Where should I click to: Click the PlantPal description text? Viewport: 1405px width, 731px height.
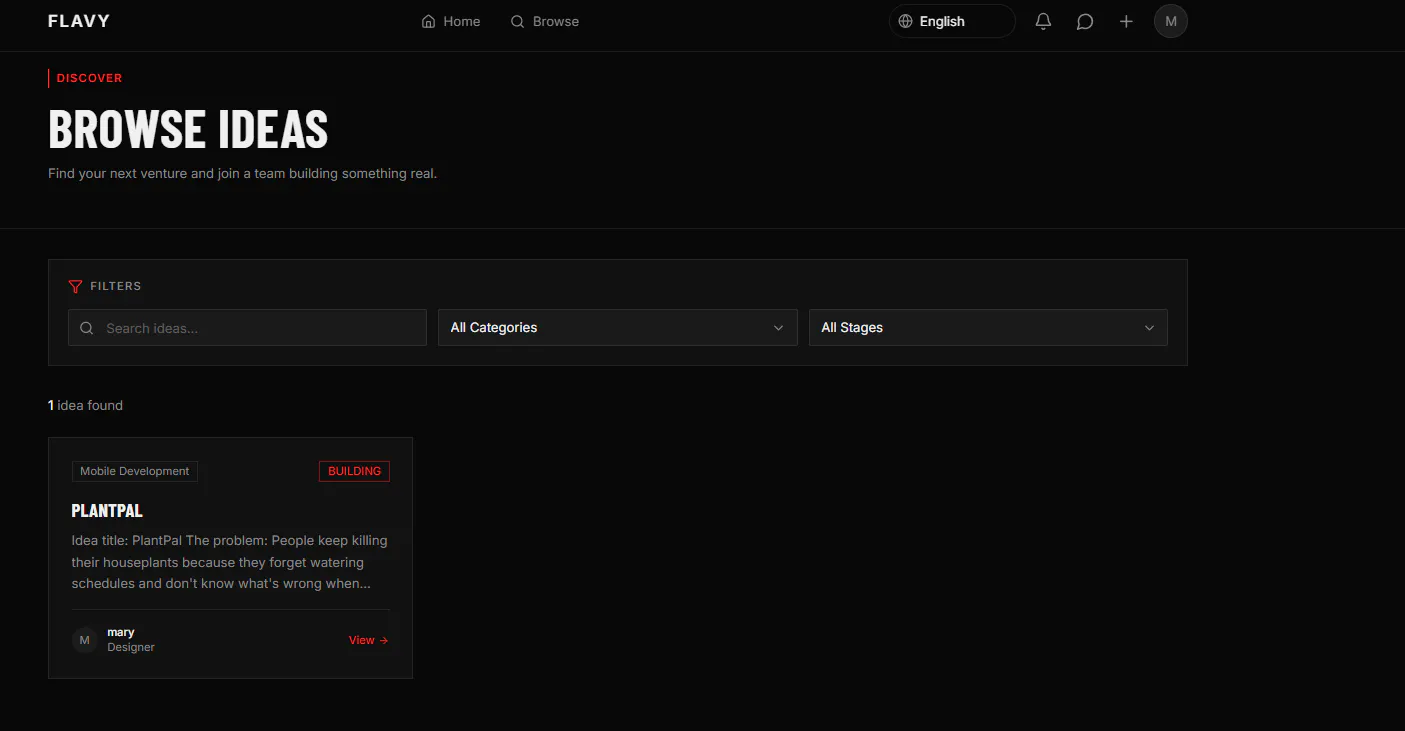[x=230, y=562]
